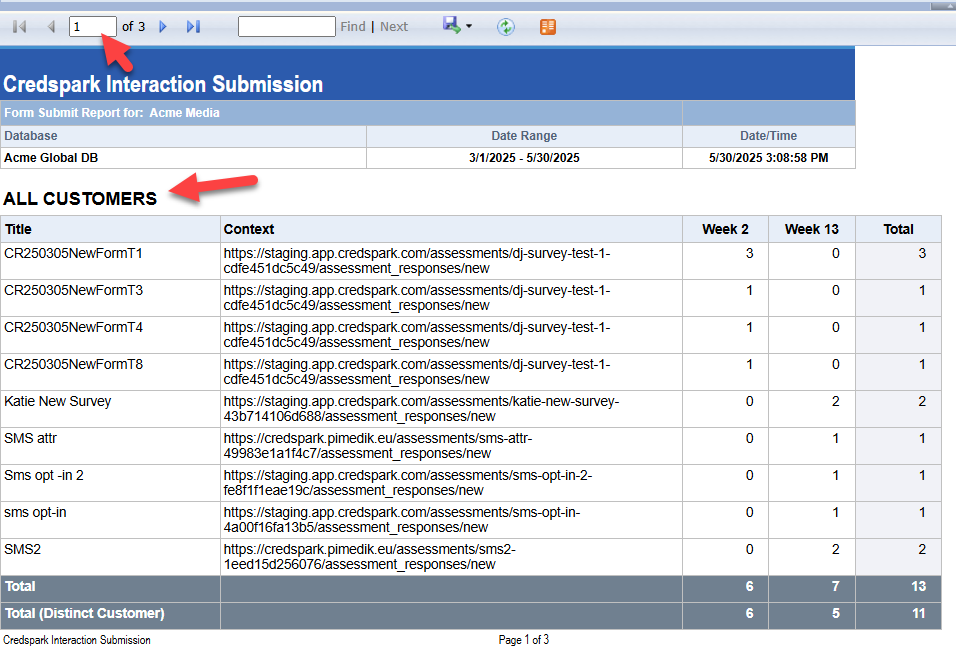Click the Katie New Survey context URL
The height and width of the screenshot is (649, 956).
coord(421,409)
